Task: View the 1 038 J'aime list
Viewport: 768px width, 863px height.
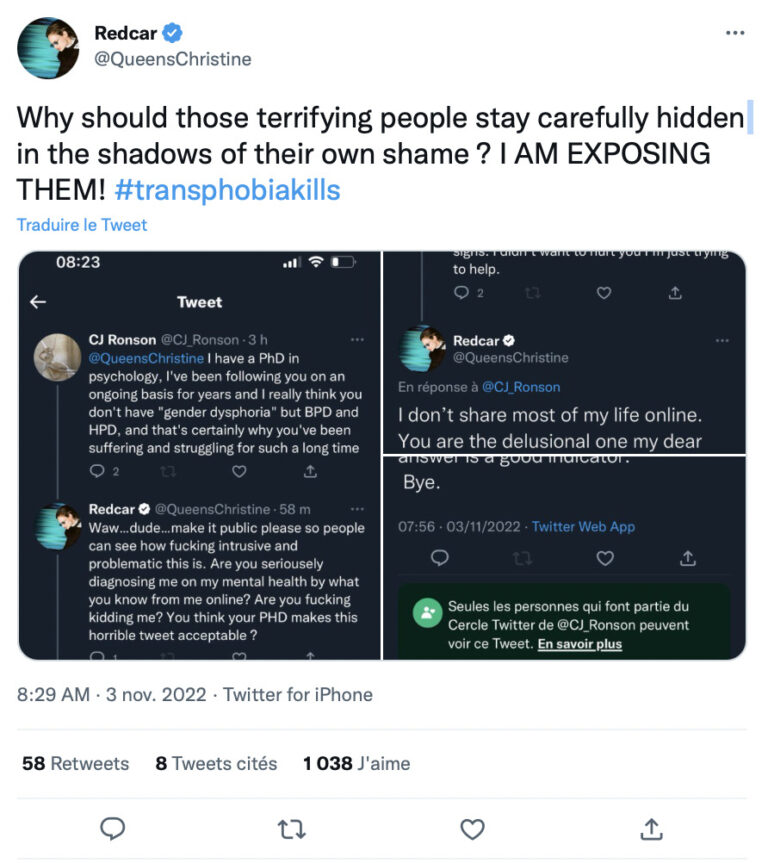Action: tap(356, 763)
